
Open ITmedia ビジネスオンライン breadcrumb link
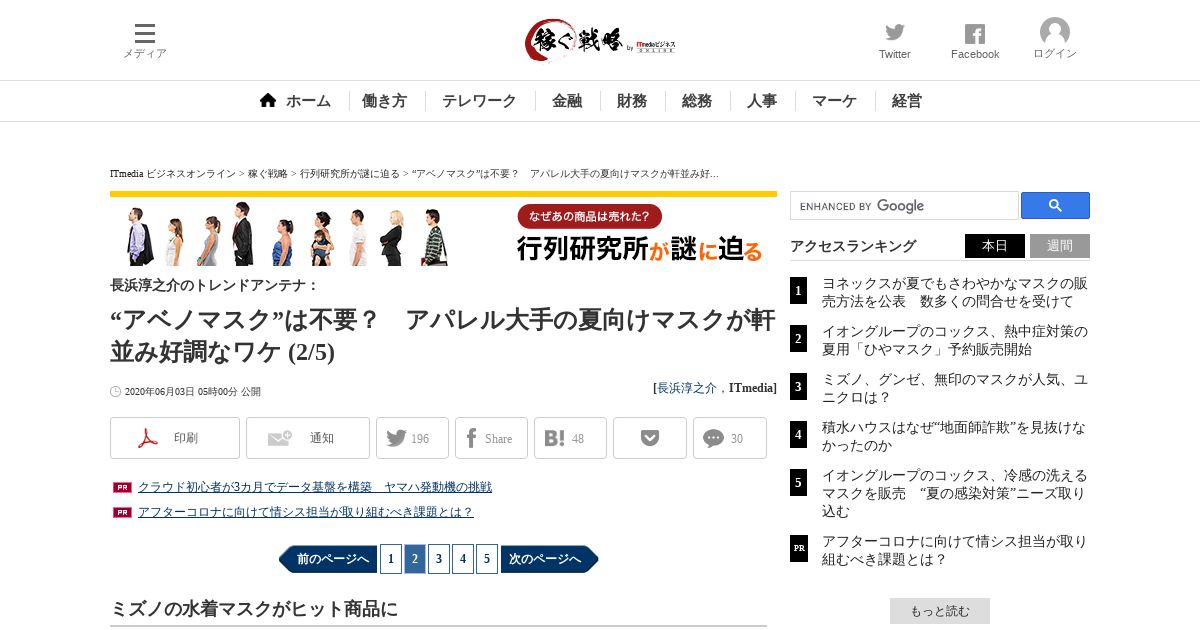tap(173, 174)
